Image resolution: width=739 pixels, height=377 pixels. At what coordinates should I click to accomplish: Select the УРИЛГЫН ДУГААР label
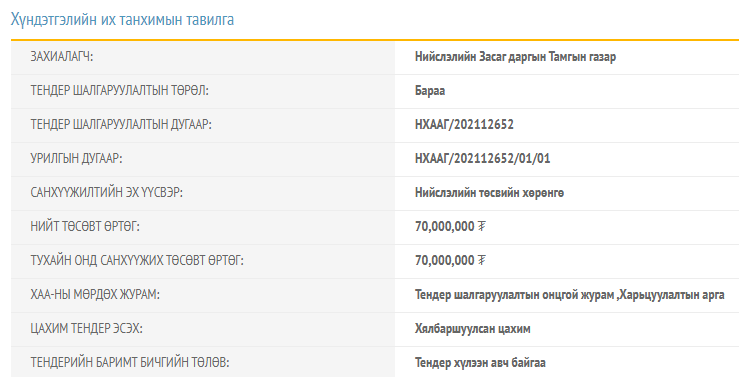76,158
